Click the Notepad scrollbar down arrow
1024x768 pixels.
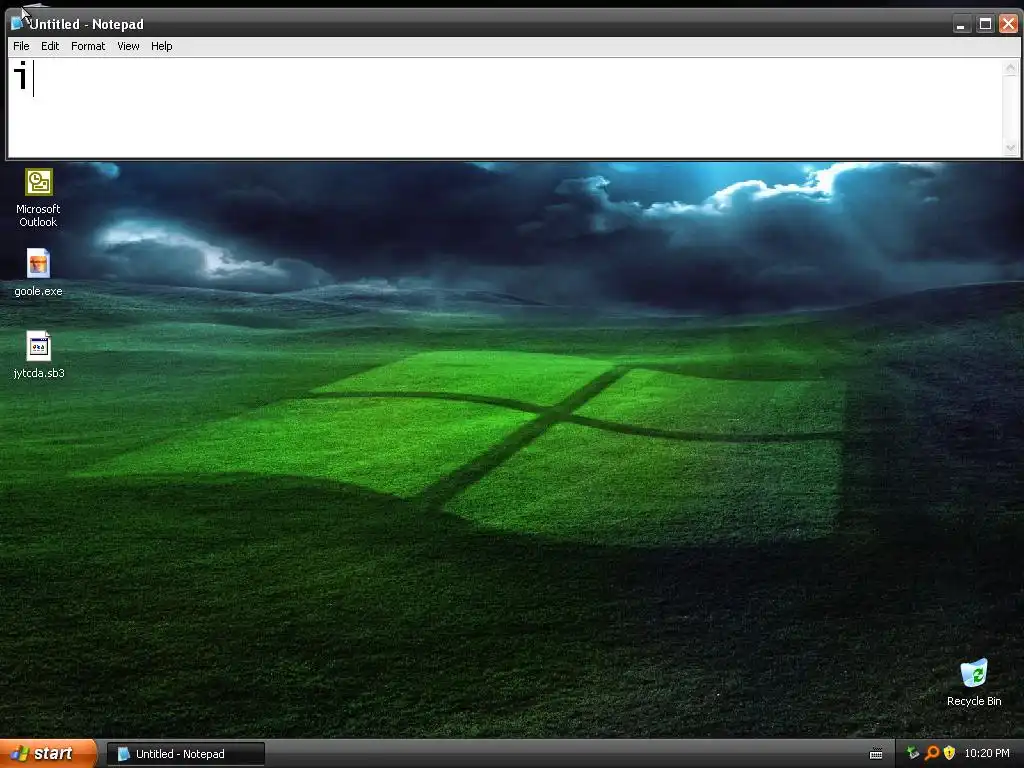tap(1010, 148)
